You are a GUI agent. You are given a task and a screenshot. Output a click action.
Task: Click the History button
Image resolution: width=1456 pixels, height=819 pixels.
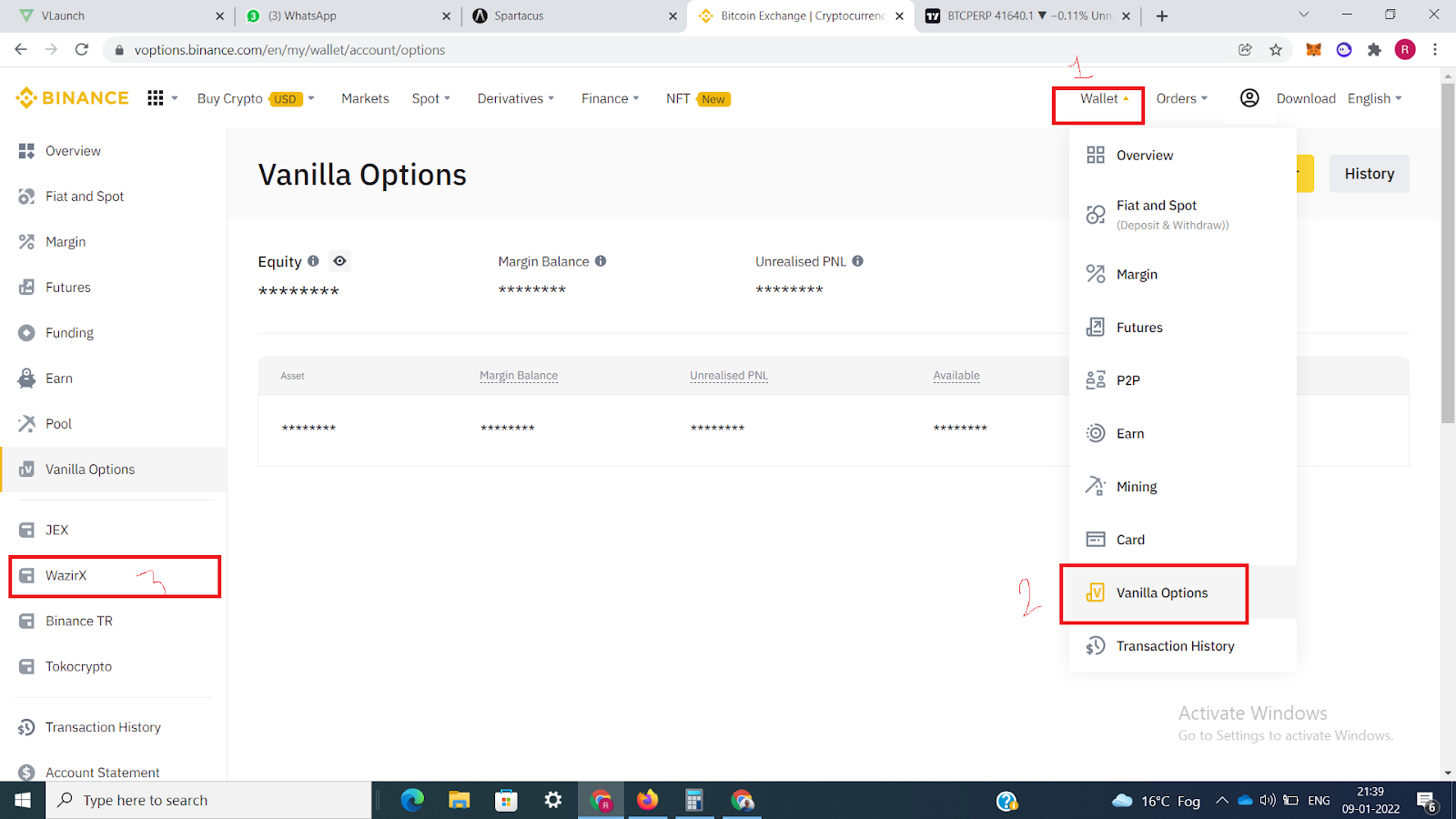[x=1370, y=174]
